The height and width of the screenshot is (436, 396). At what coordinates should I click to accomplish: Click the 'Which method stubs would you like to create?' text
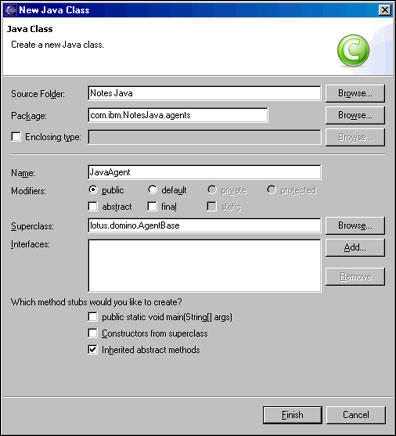[96, 302]
